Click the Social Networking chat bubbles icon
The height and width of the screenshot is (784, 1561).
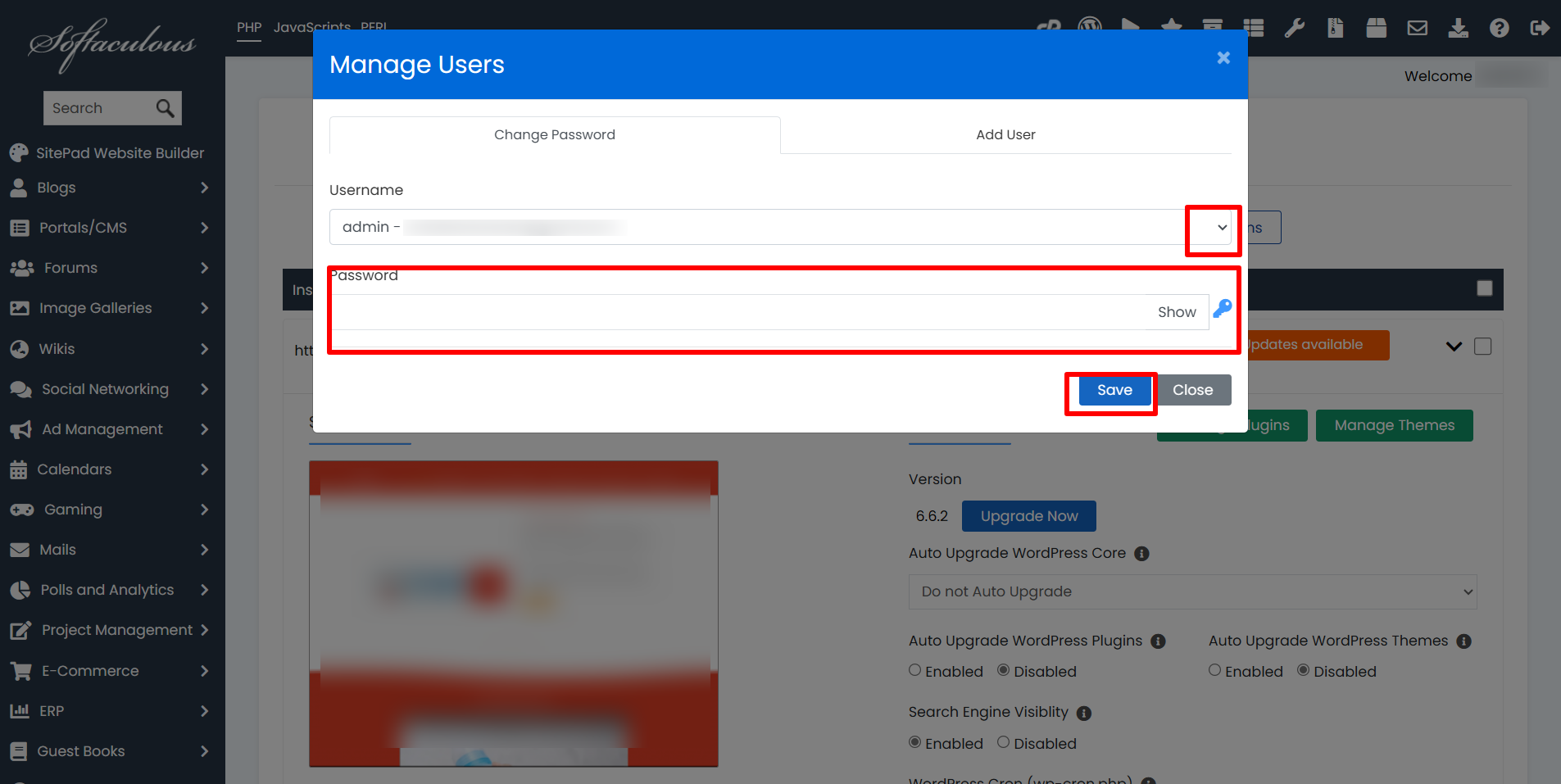21,389
